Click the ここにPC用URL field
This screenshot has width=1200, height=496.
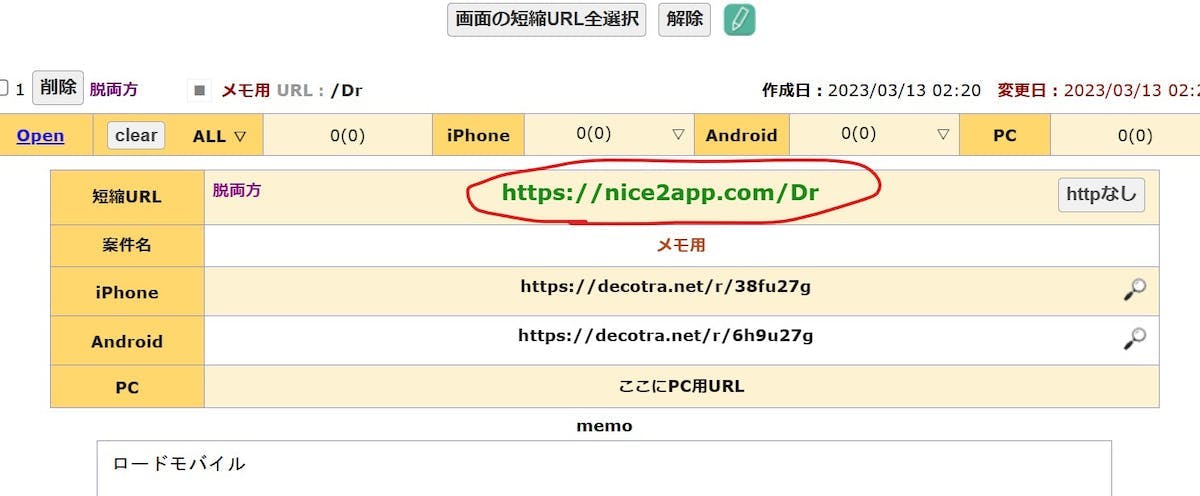point(681,386)
